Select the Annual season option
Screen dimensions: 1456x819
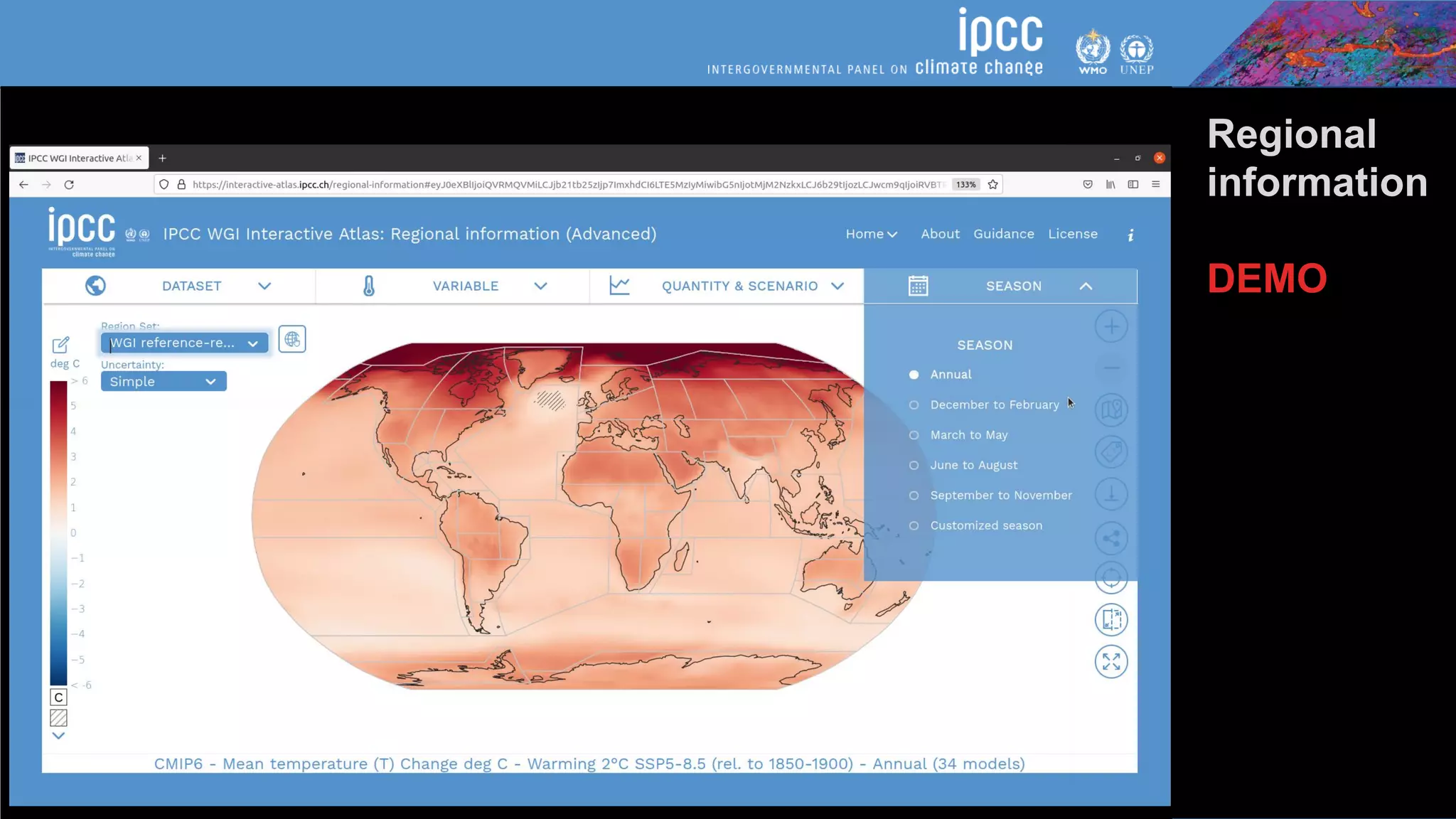pyautogui.click(x=941, y=375)
